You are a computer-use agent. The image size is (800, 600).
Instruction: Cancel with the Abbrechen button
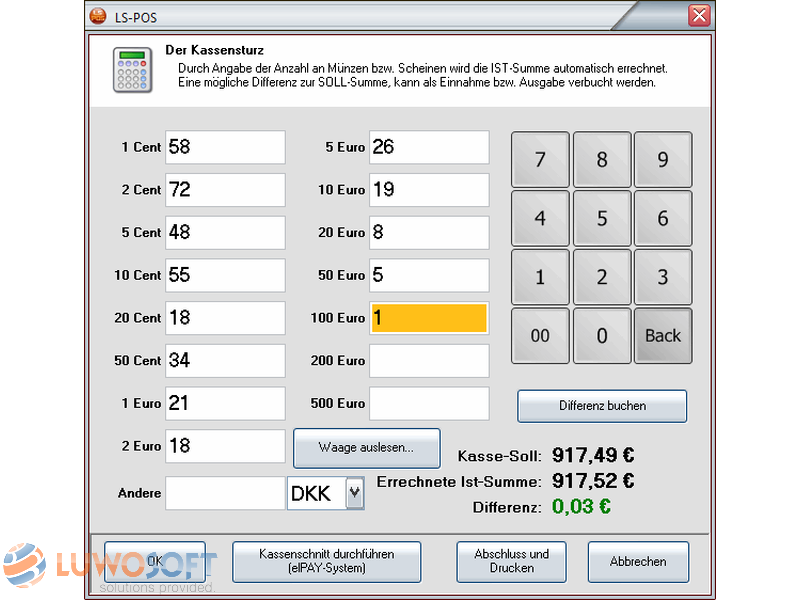[x=638, y=561]
